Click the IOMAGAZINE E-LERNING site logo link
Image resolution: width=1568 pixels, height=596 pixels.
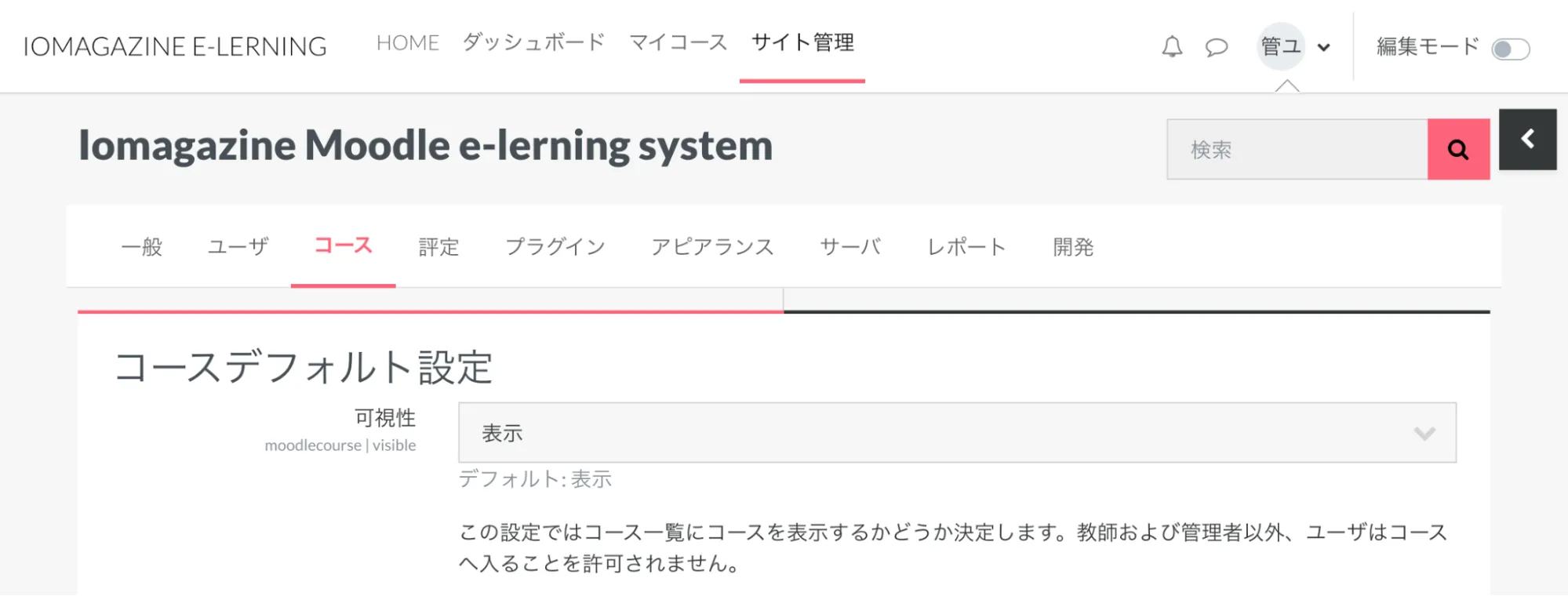(175, 46)
